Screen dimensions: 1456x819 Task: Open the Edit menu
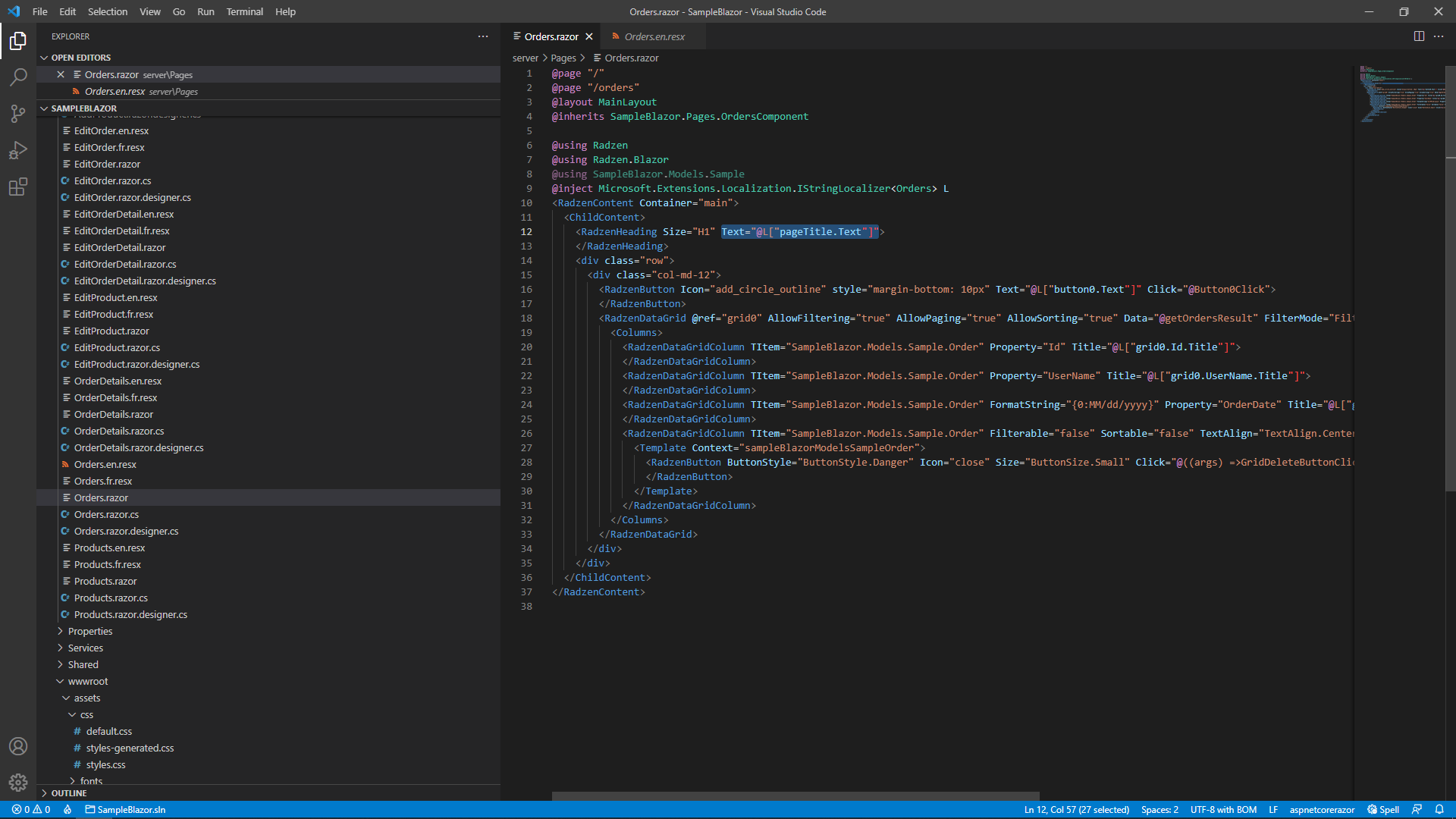(x=67, y=11)
